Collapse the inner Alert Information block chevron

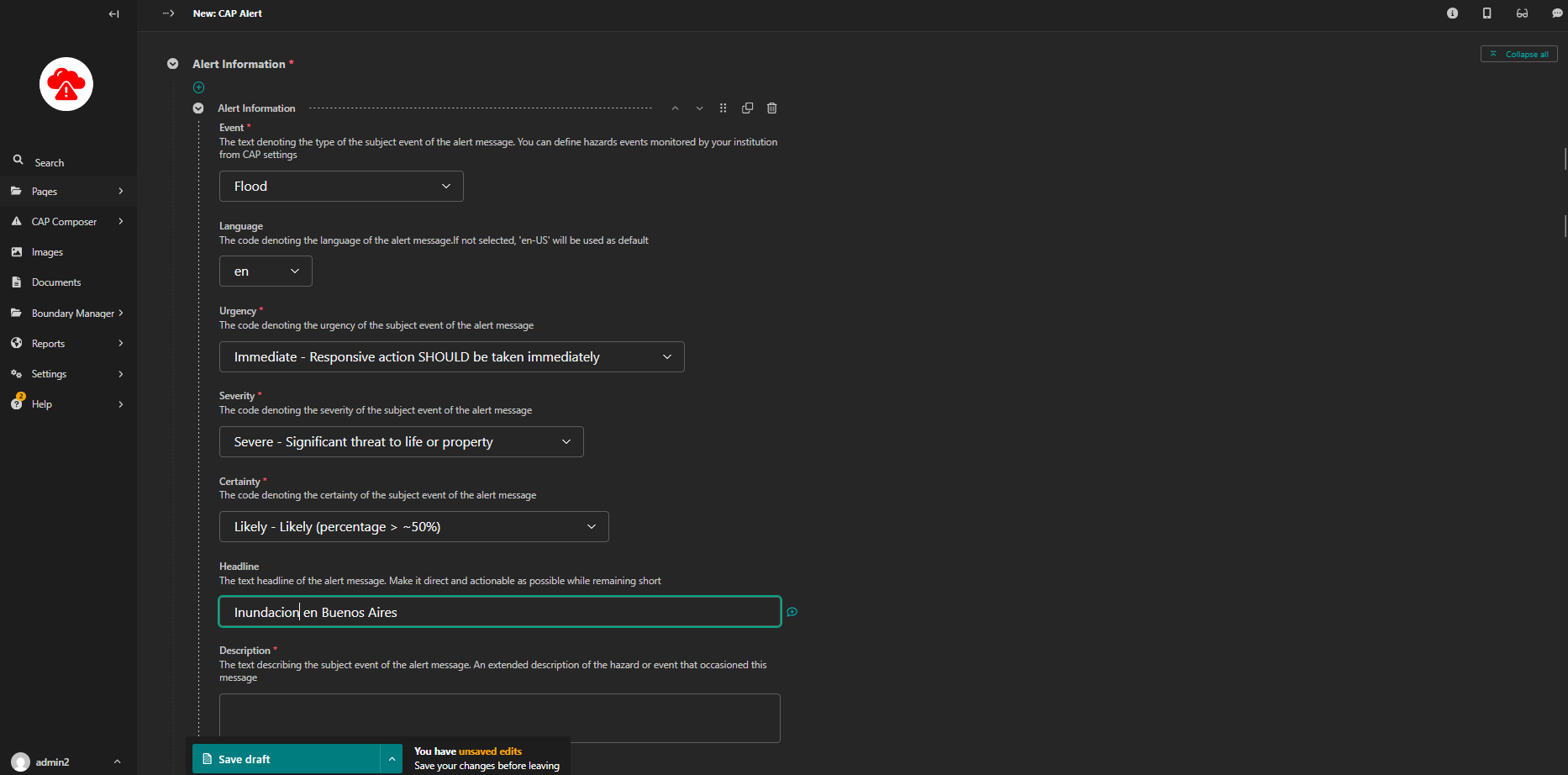(198, 108)
